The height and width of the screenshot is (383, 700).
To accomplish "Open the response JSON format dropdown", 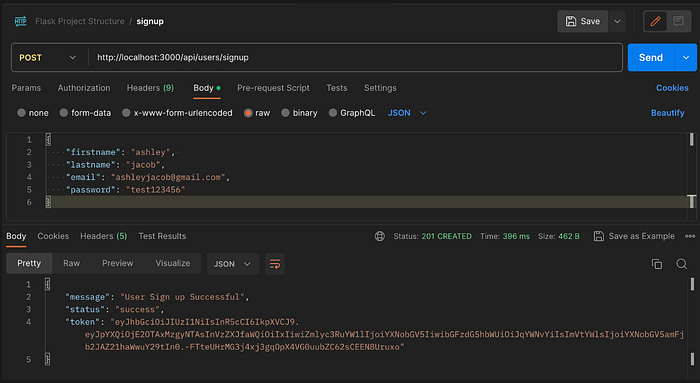I will tap(233, 264).
